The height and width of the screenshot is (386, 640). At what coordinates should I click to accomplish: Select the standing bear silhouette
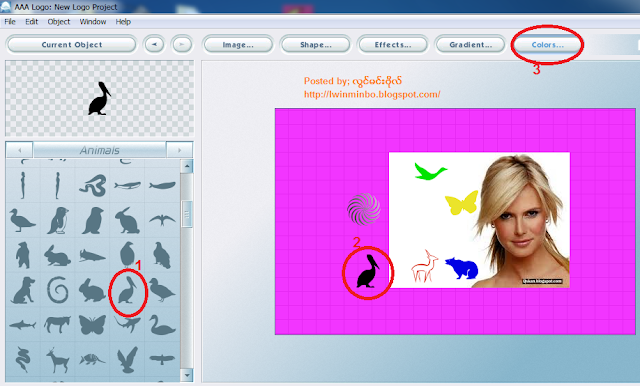click(22, 255)
